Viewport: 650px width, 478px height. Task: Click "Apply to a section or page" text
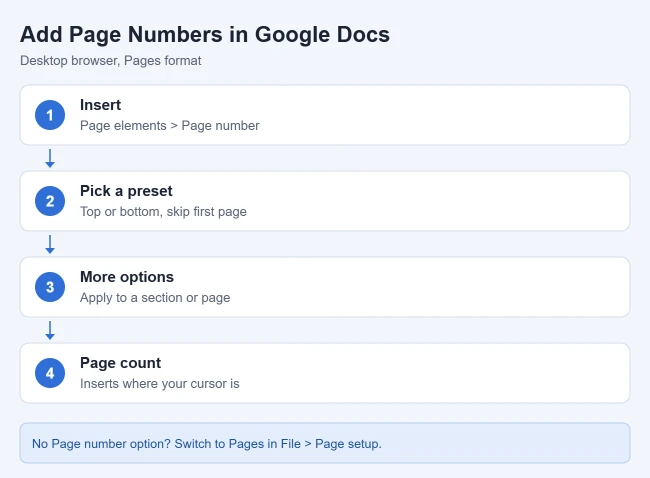tap(155, 298)
